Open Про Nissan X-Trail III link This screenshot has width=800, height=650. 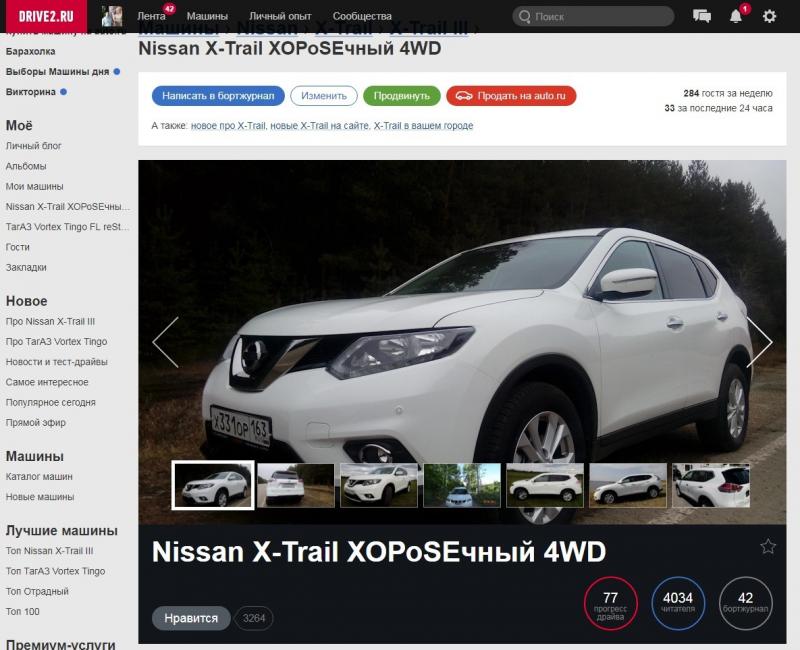coord(51,321)
